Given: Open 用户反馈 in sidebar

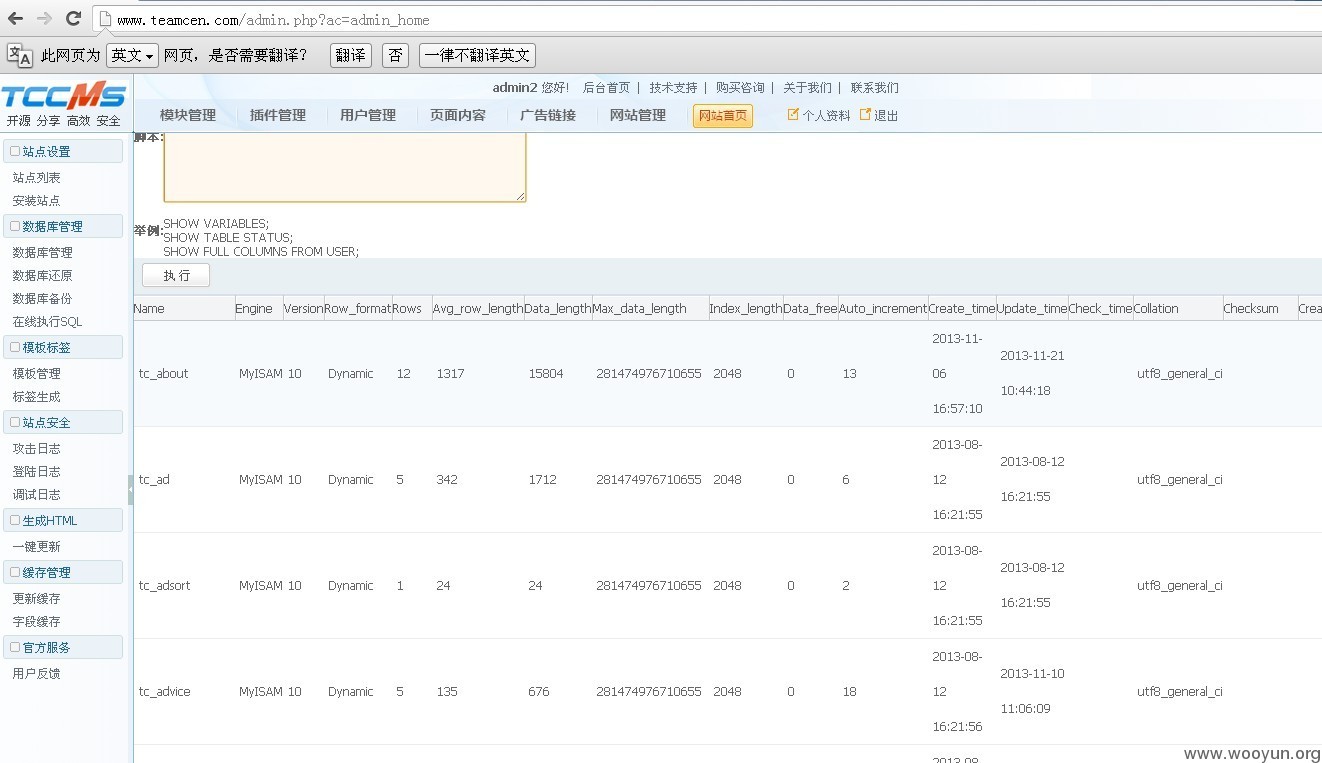Looking at the screenshot, I should [37, 674].
